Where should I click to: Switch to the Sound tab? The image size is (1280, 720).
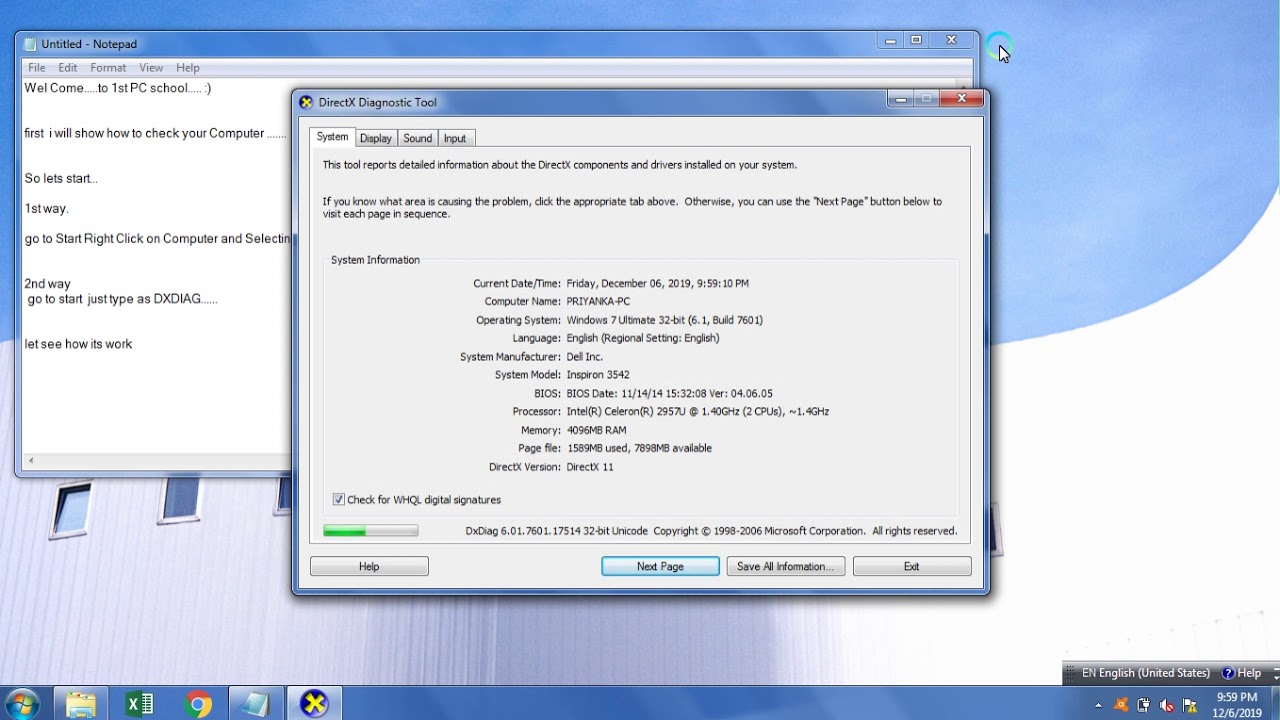coord(418,138)
